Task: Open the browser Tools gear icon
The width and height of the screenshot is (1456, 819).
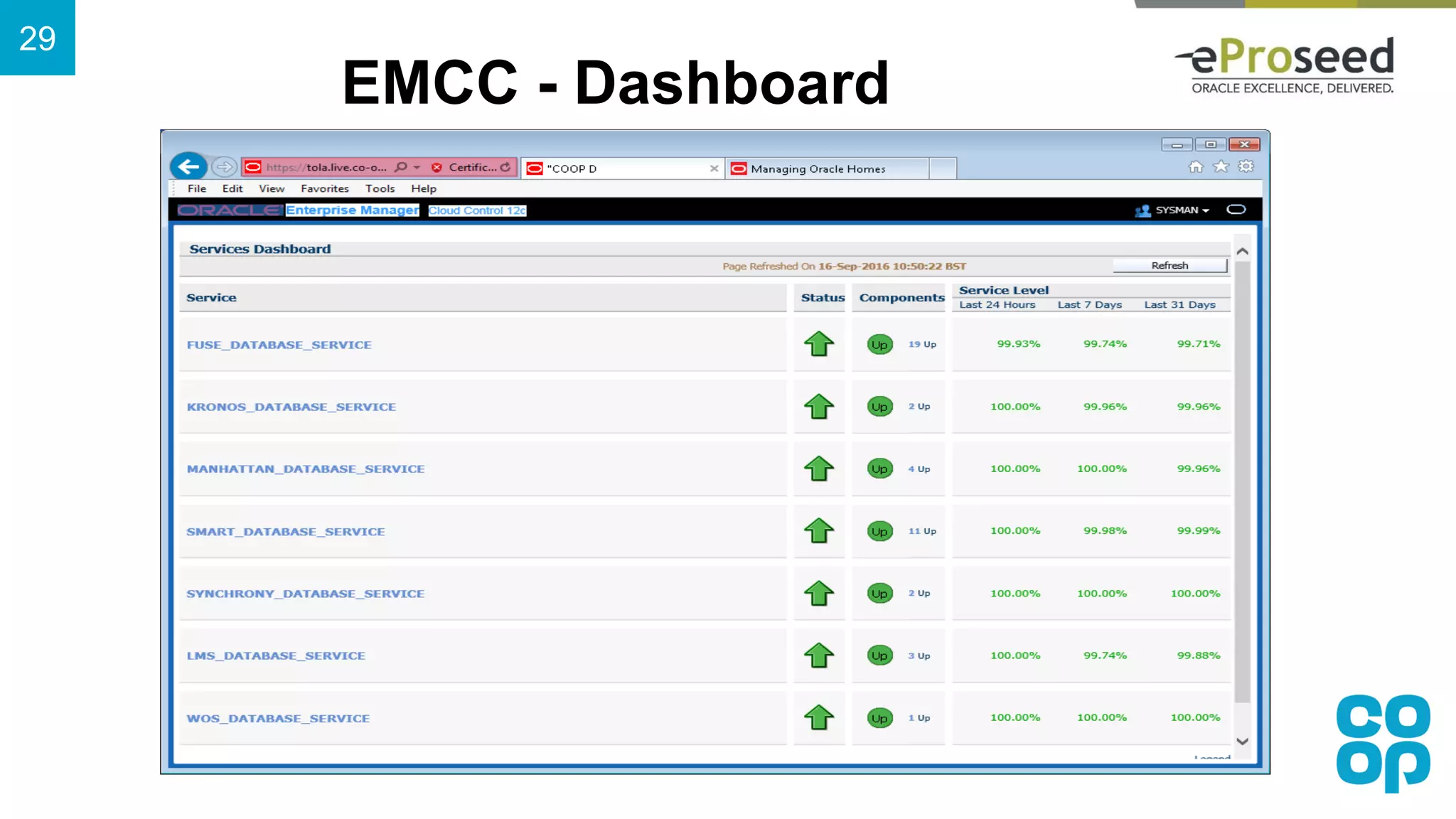Action: click(x=1246, y=166)
